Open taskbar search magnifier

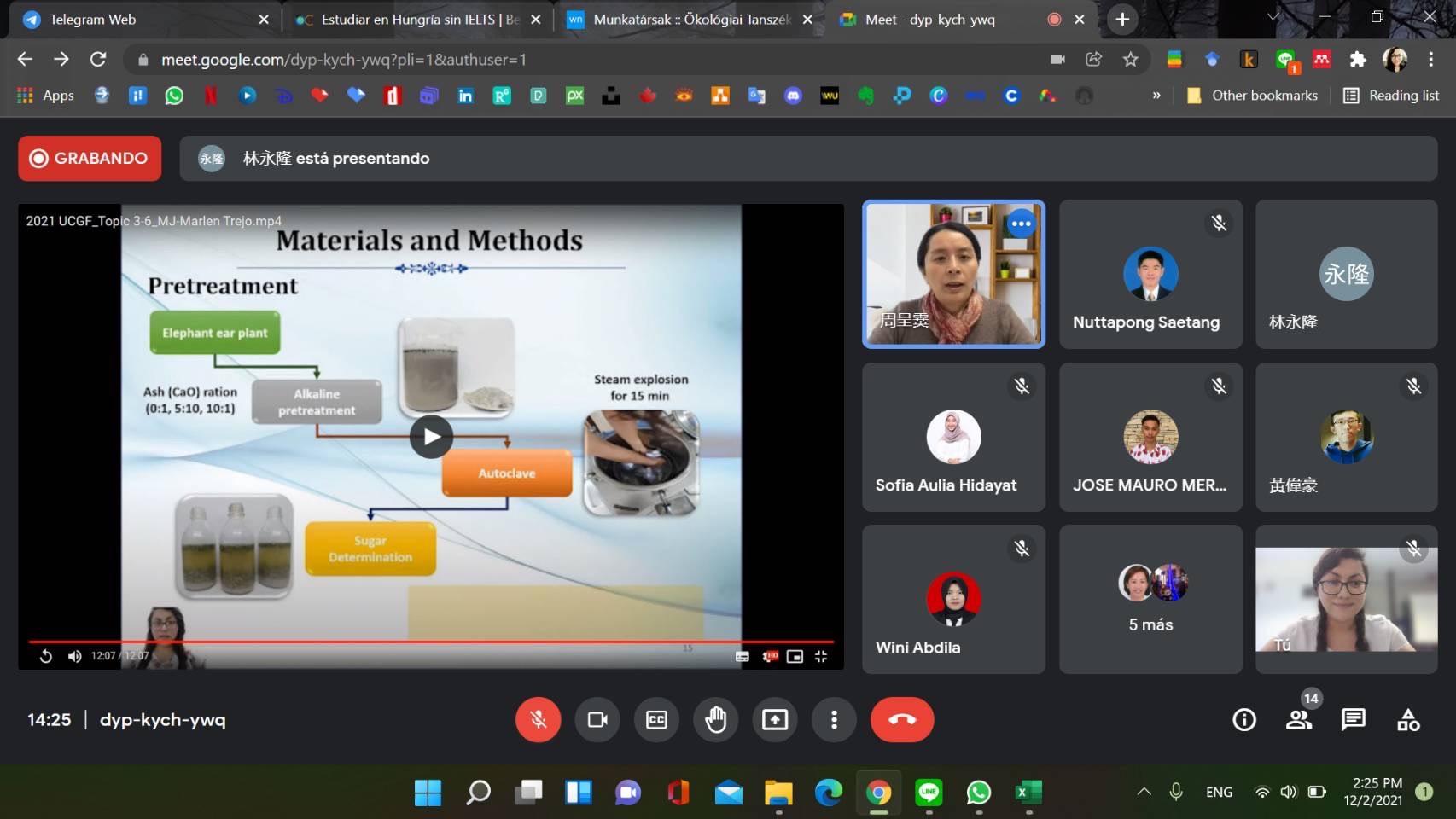click(478, 793)
